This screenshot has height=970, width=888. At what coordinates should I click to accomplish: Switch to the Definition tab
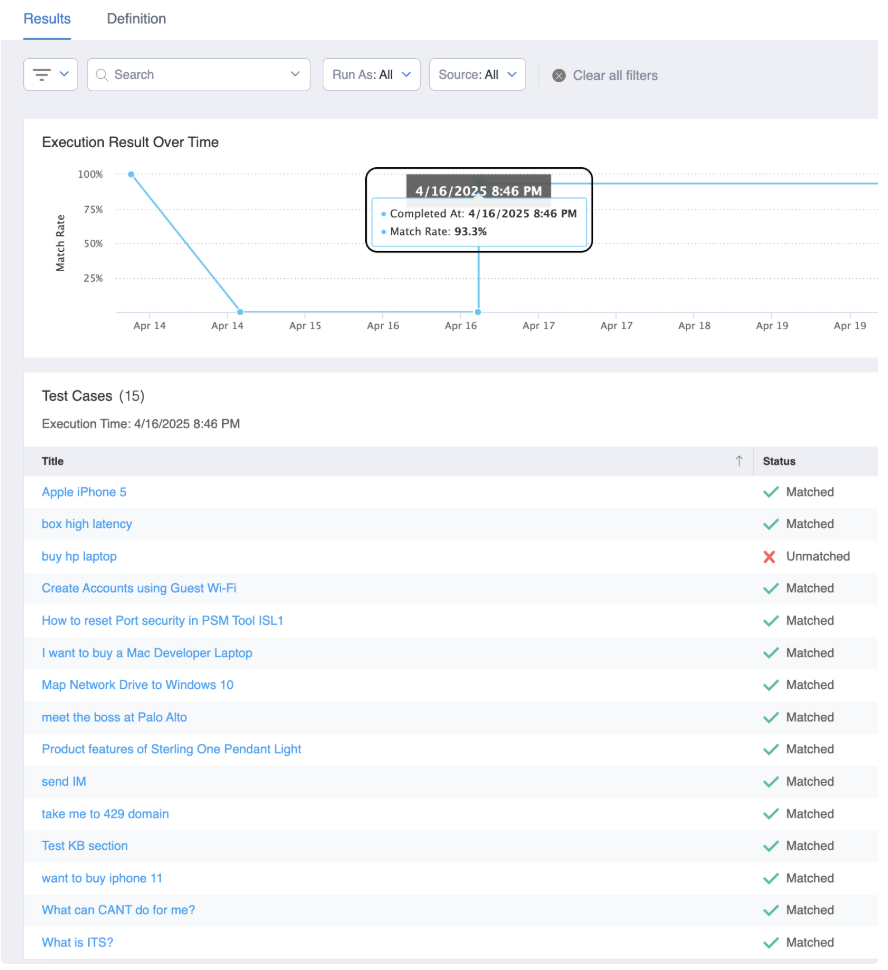coord(136,19)
